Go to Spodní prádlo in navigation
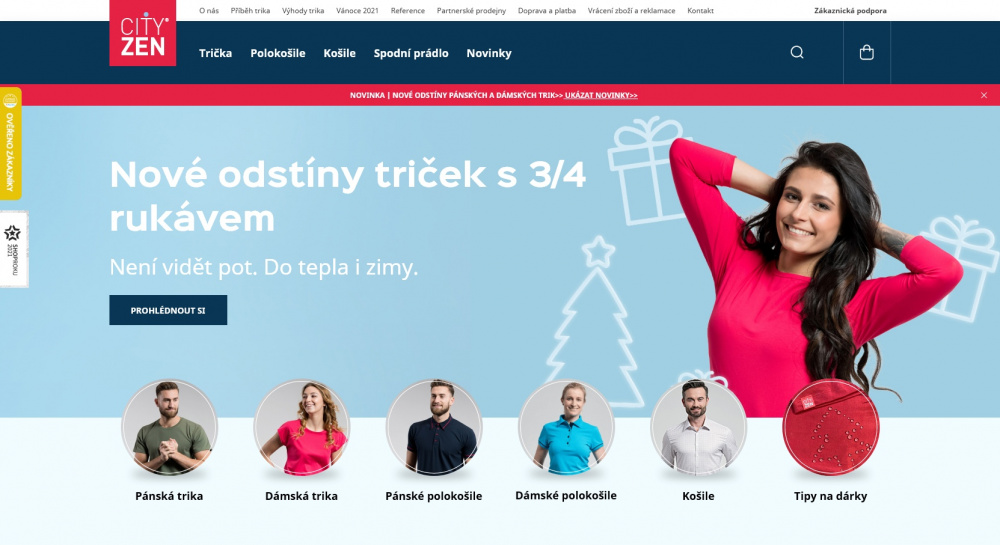 click(x=411, y=53)
